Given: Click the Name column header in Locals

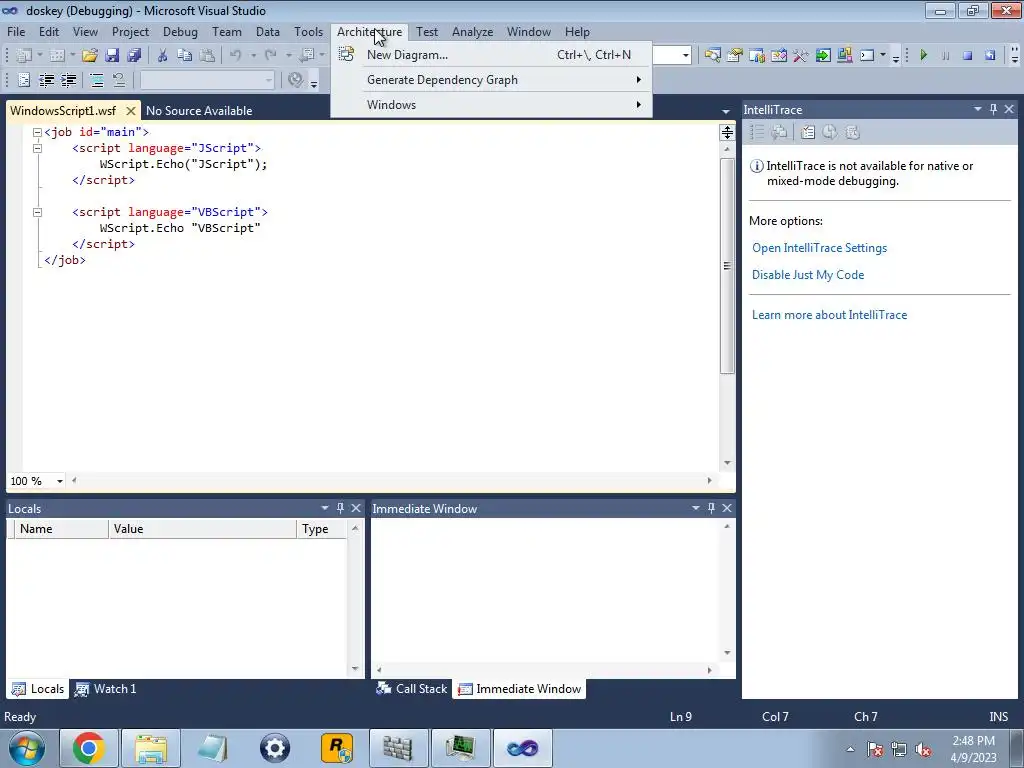Looking at the screenshot, I should (x=62, y=529).
